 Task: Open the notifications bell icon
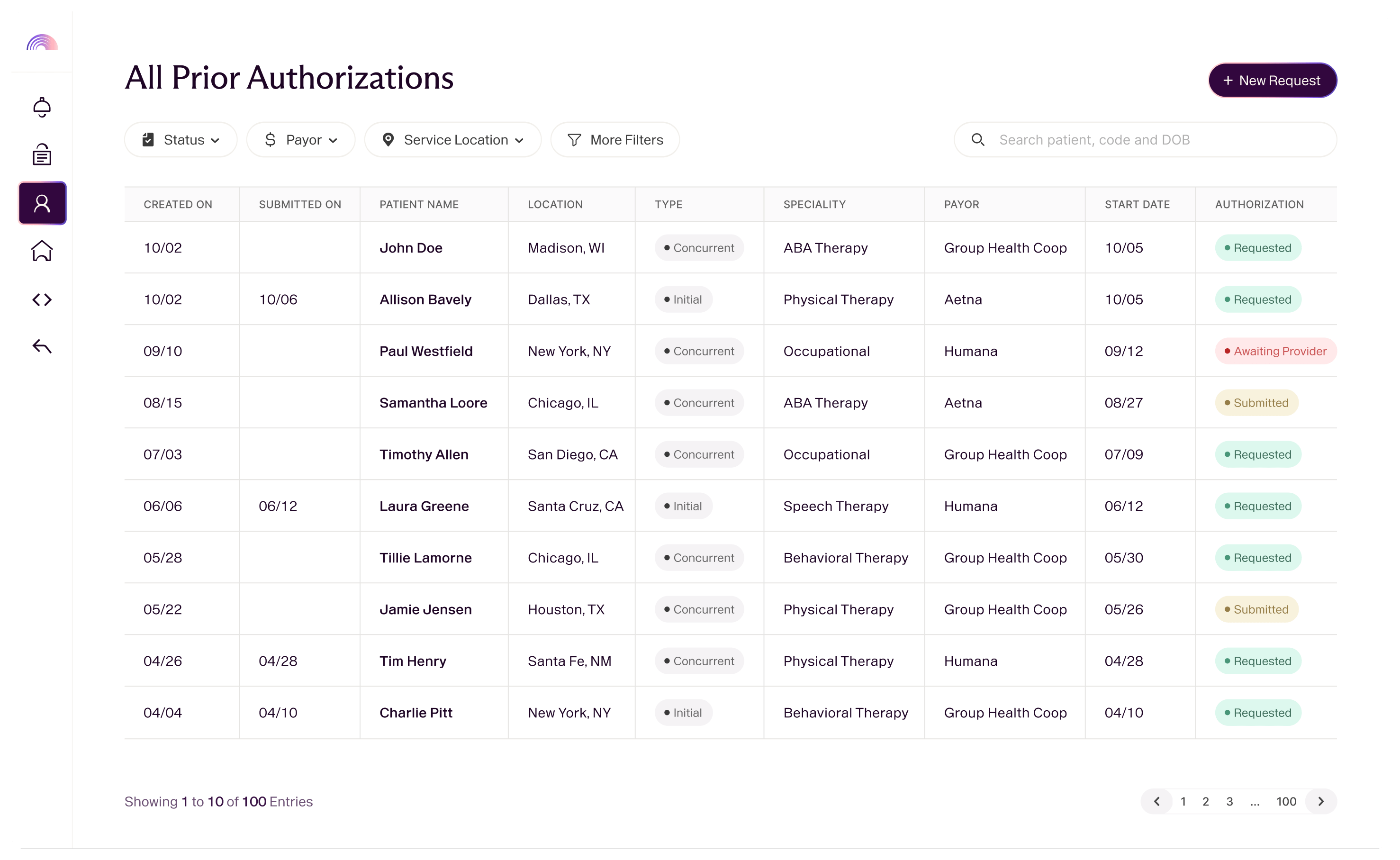(42, 107)
